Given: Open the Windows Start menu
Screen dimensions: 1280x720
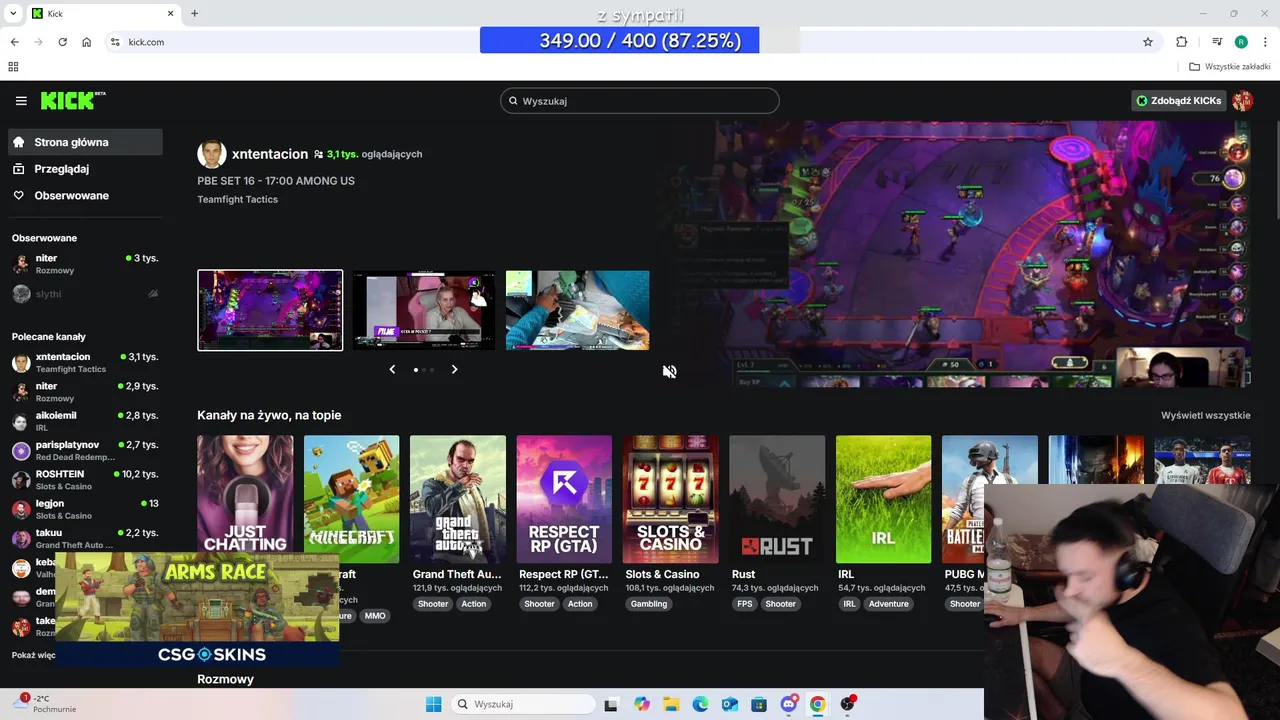Looking at the screenshot, I should point(433,704).
